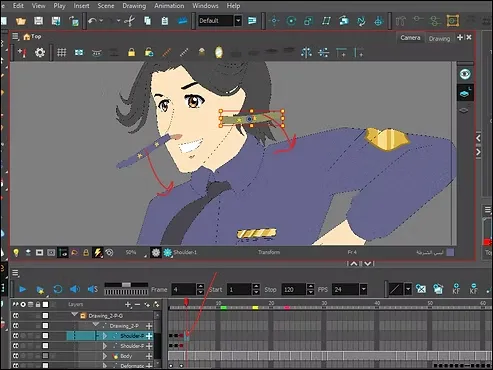Toggle the Drawing_2-P-G layer enable icon
493x370 pixels.
(x=16, y=315)
